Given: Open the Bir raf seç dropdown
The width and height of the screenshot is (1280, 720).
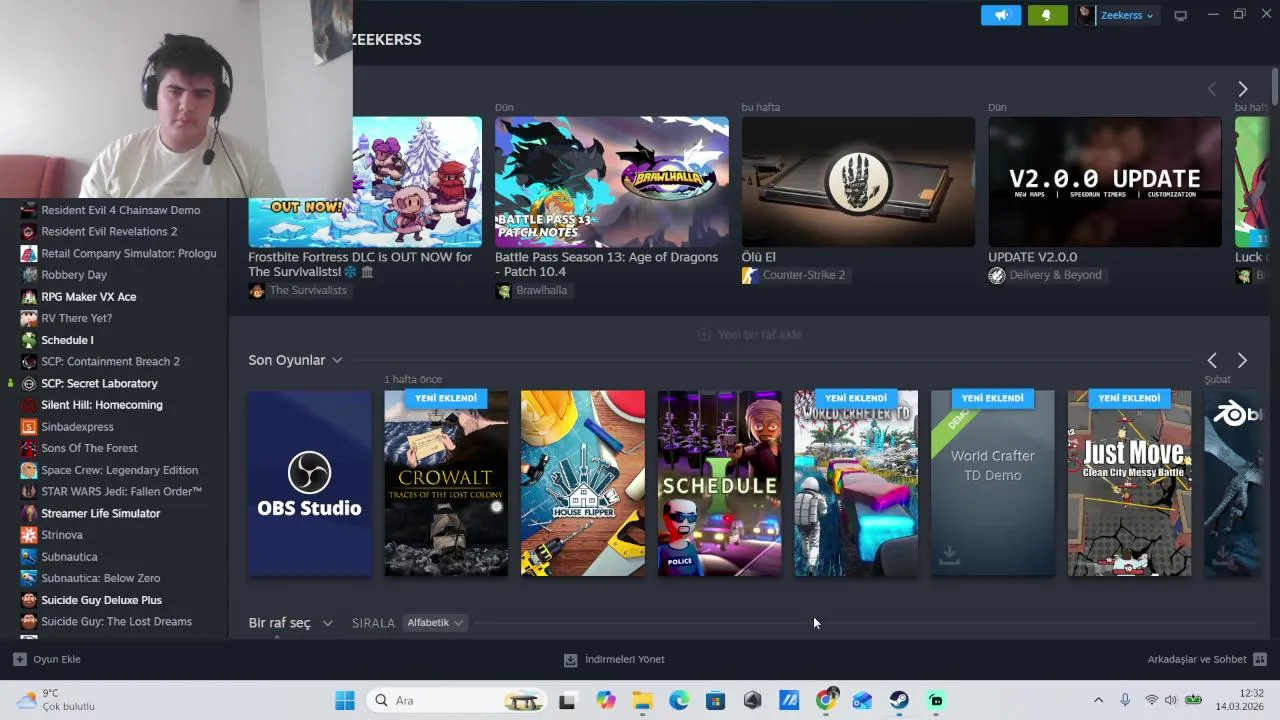Looking at the screenshot, I should (290, 623).
